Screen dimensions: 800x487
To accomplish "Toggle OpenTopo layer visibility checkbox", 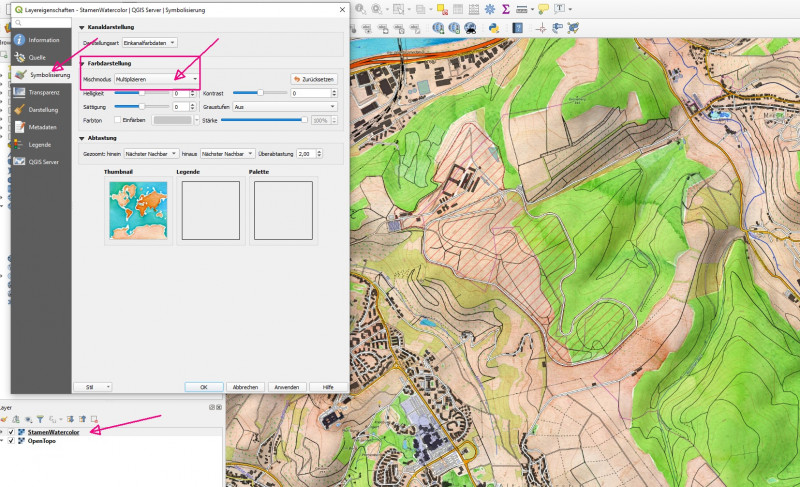I will coord(11,441).
